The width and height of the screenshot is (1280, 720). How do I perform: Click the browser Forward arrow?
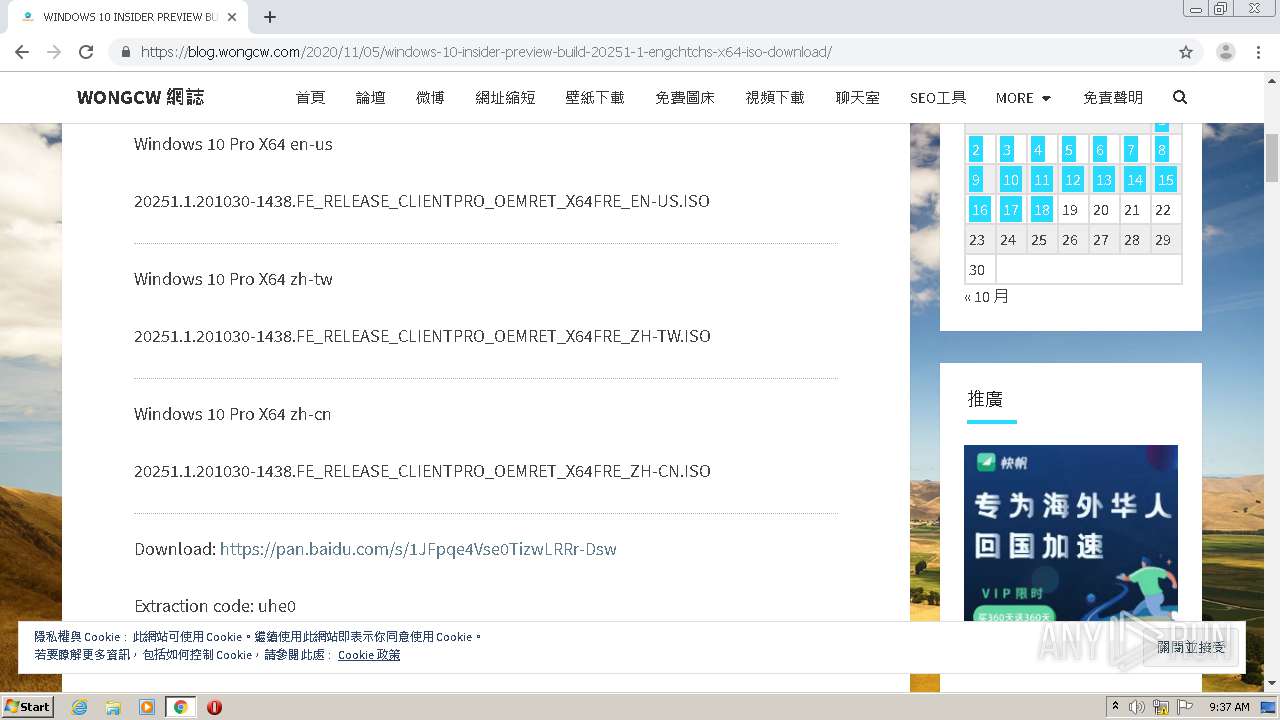pos(54,52)
